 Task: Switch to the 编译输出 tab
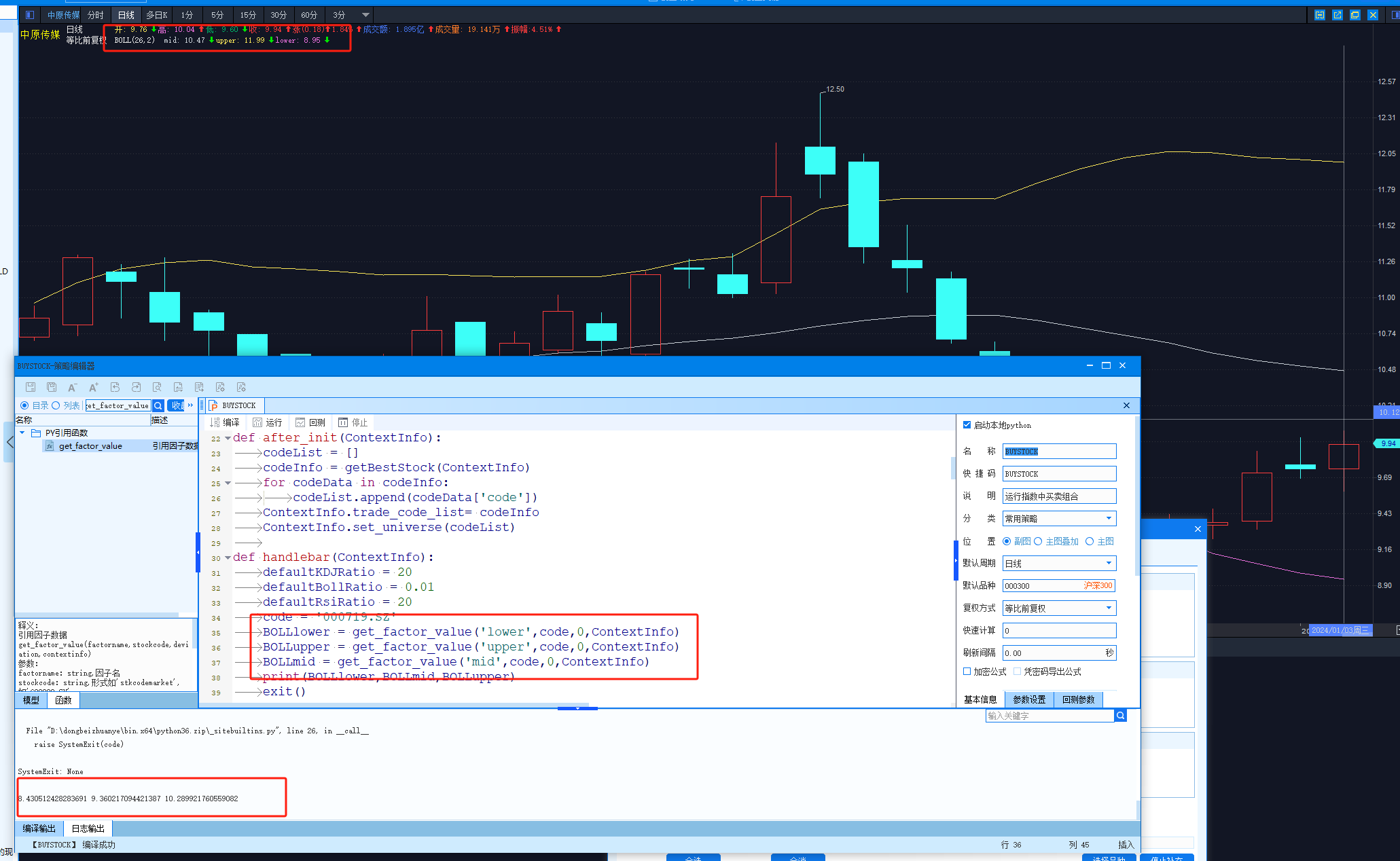click(39, 828)
